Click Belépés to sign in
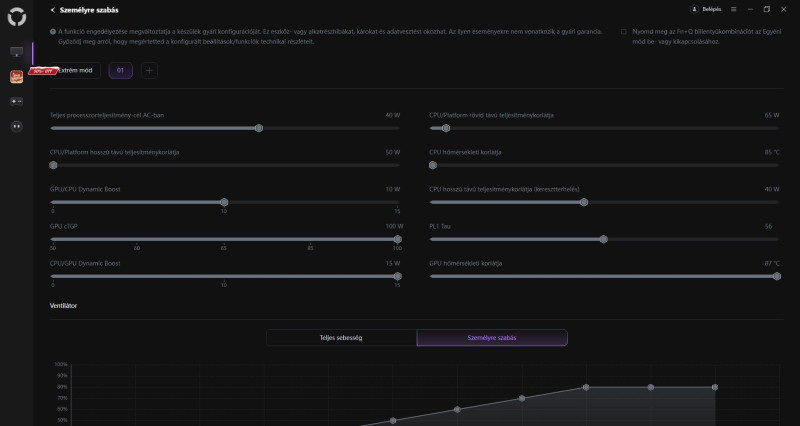This screenshot has height=426, width=800. point(712,9)
